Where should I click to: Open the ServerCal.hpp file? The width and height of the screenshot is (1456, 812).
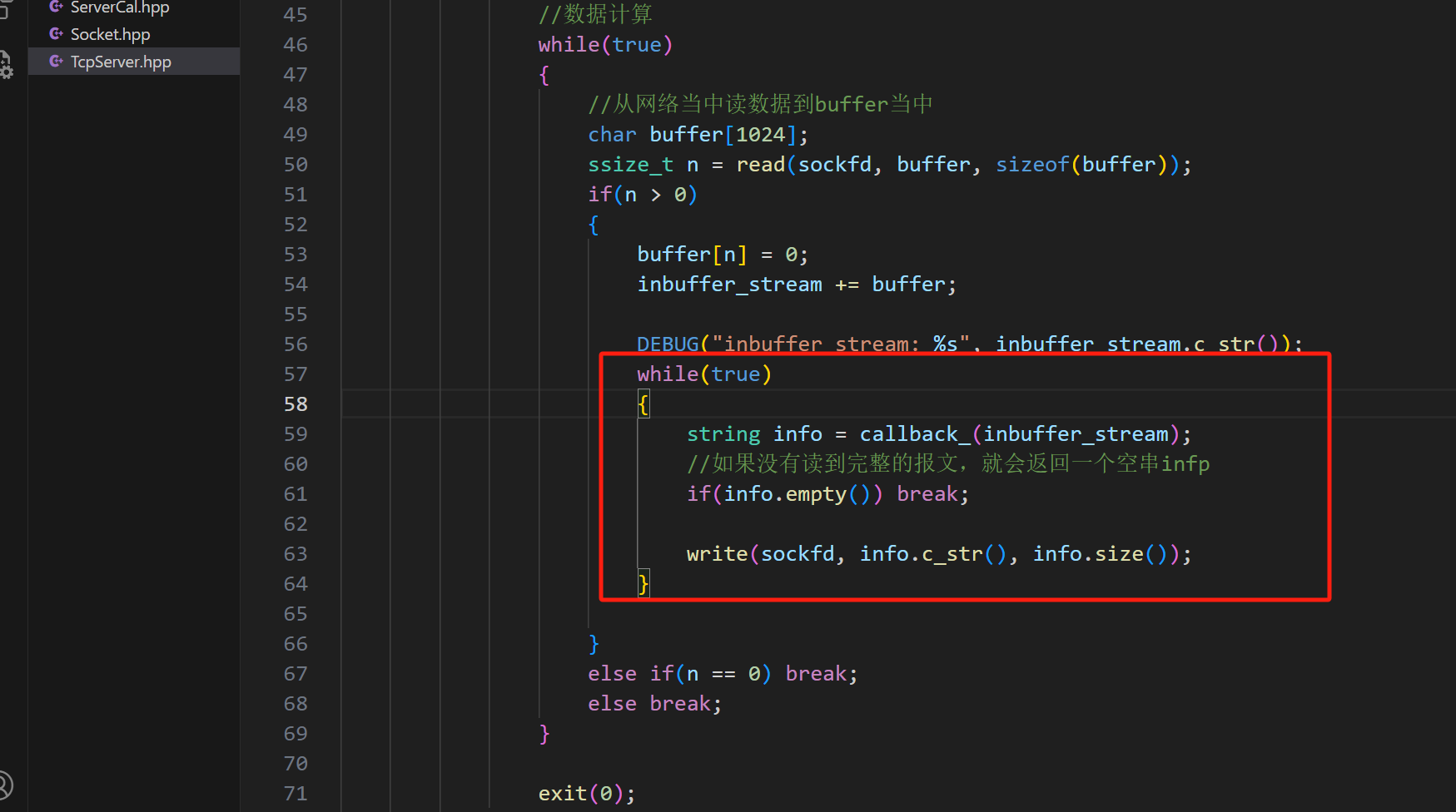[119, 7]
